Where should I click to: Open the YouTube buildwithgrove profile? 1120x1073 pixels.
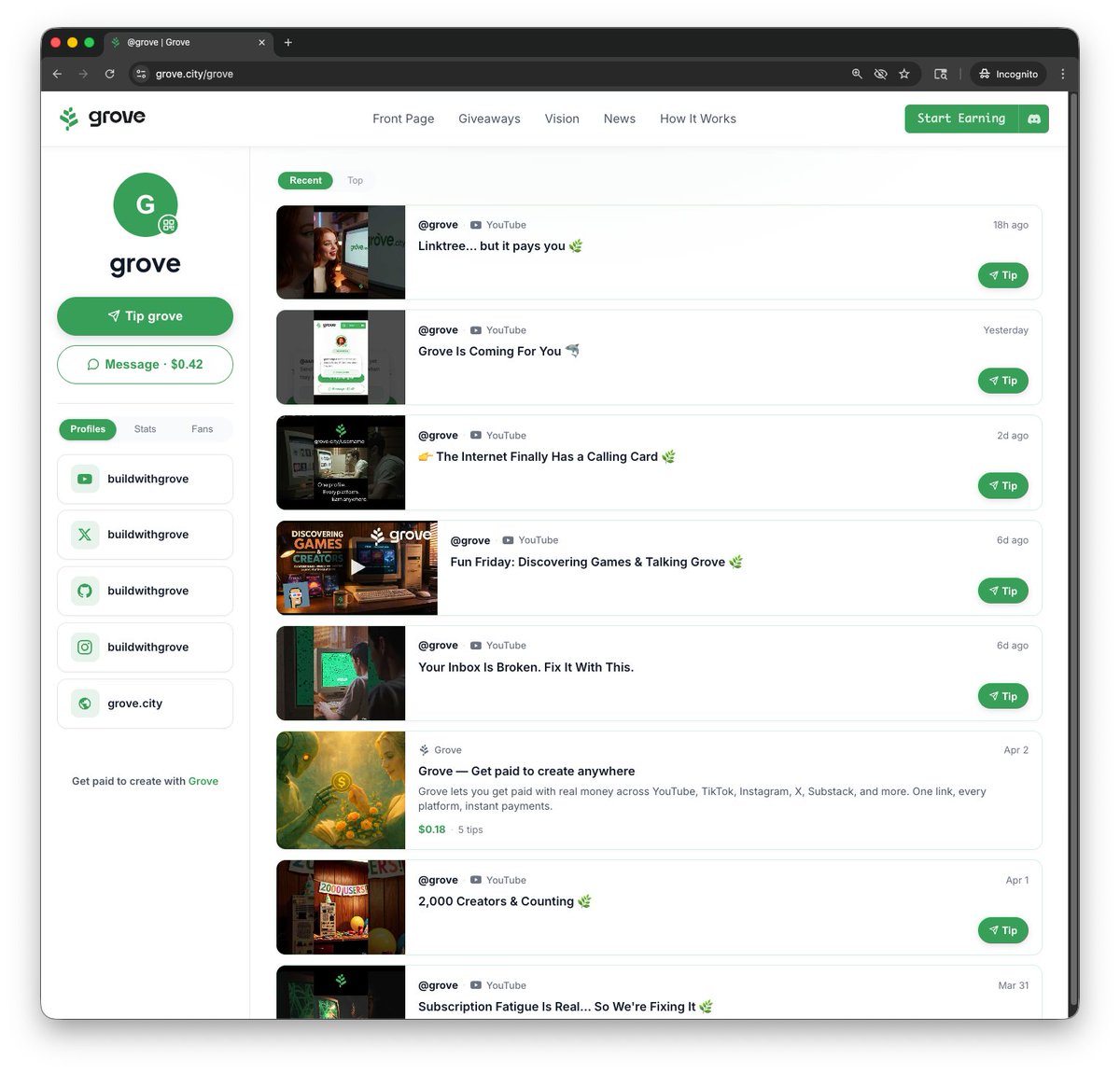[x=145, y=479]
